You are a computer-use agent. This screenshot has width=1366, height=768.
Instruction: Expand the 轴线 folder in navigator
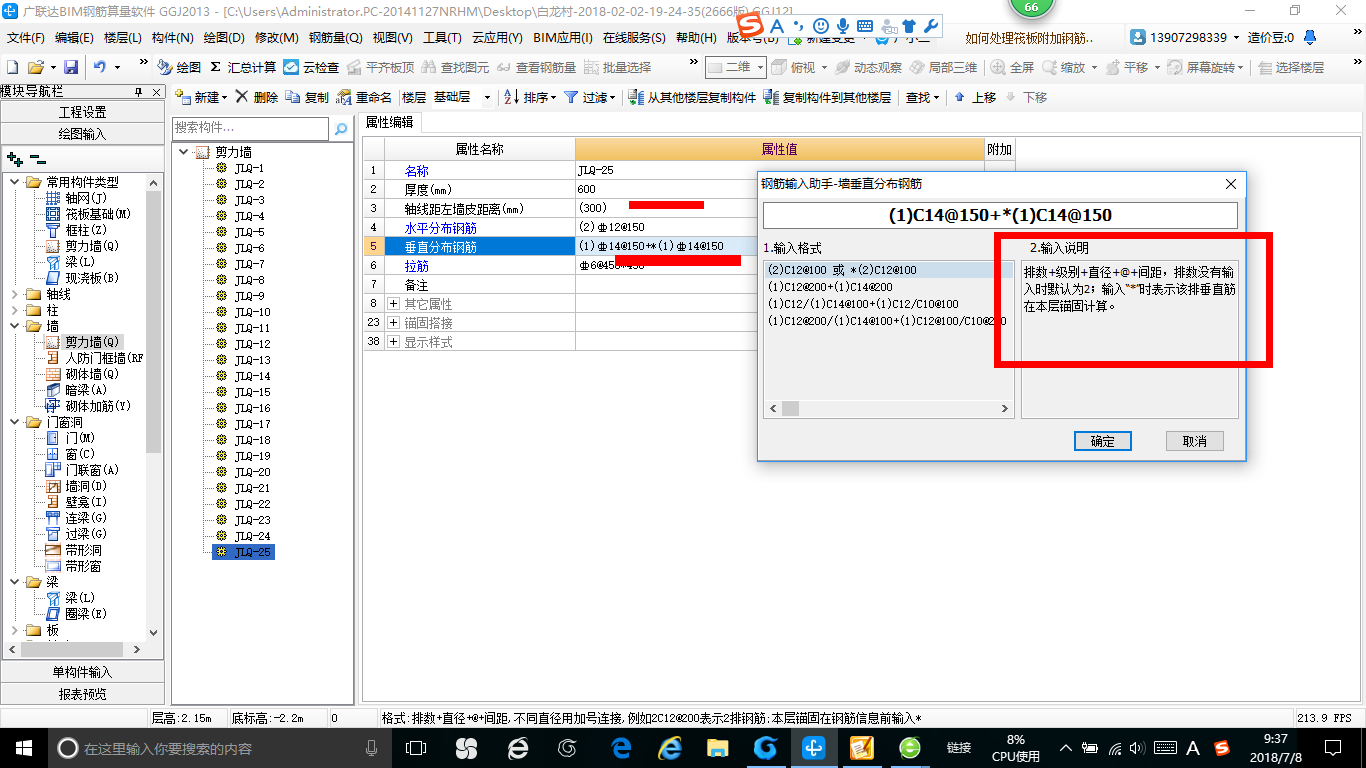13,294
